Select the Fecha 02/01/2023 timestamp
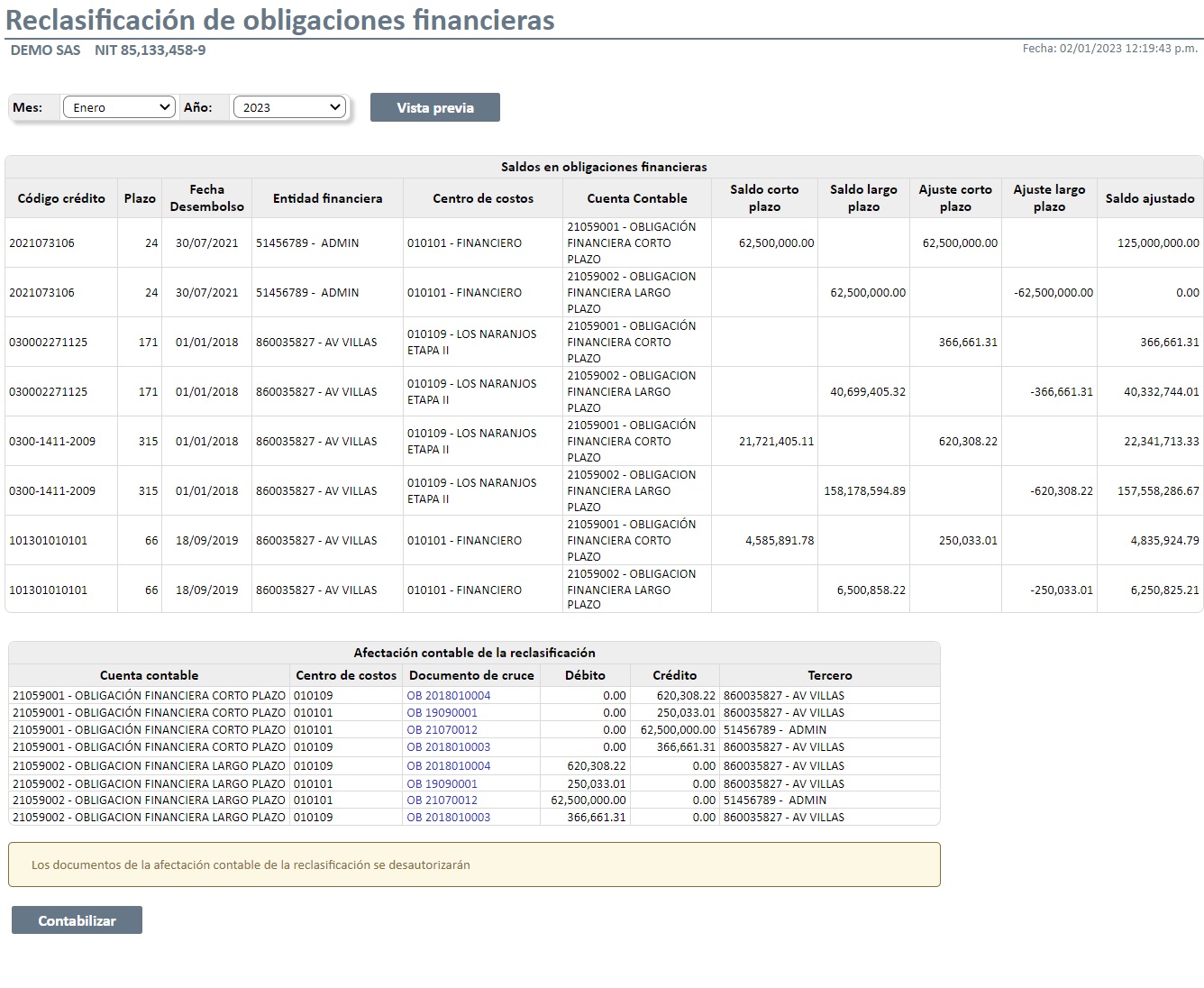Image resolution: width=1204 pixels, height=988 pixels. pyautogui.click(x=1109, y=49)
